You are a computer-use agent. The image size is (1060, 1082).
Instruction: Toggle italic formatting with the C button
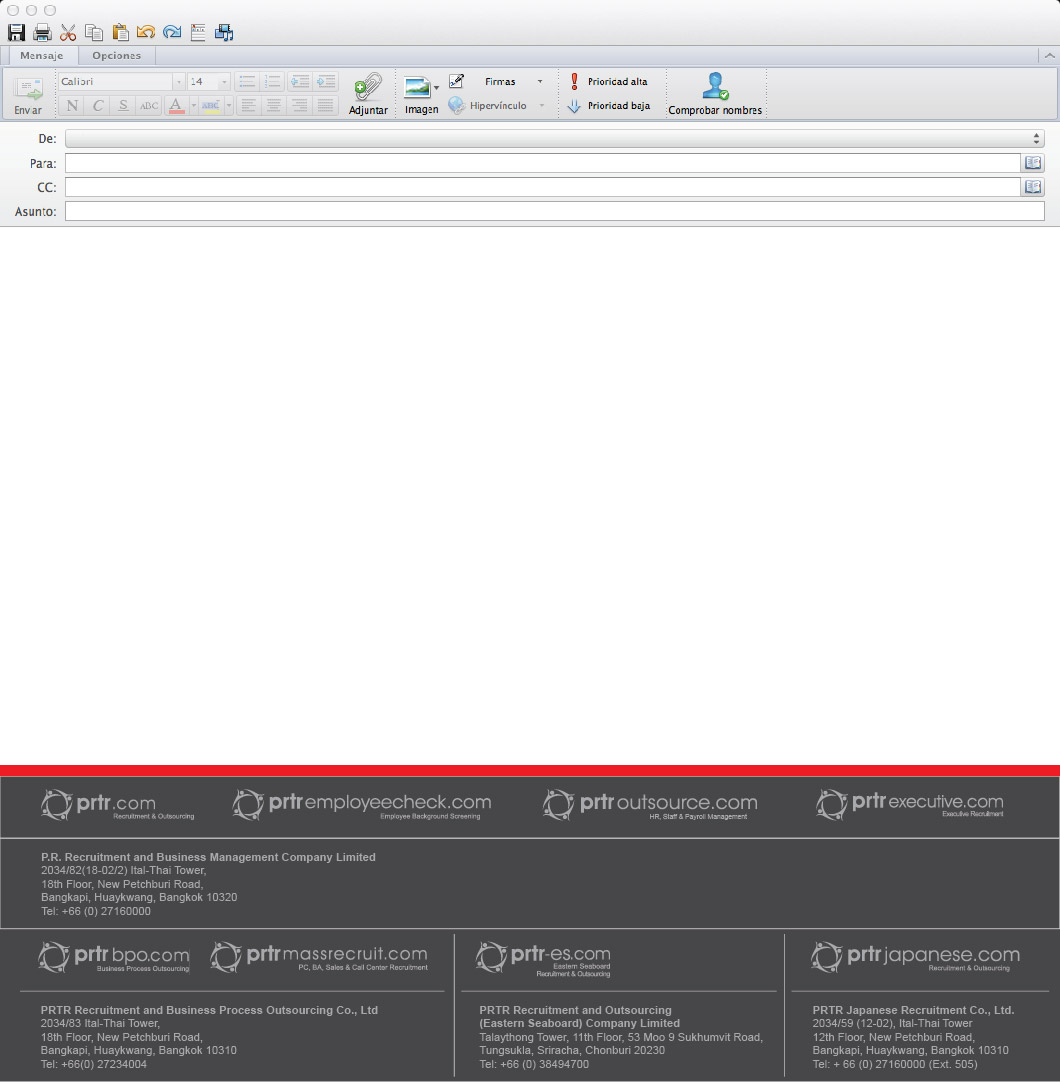click(x=98, y=106)
